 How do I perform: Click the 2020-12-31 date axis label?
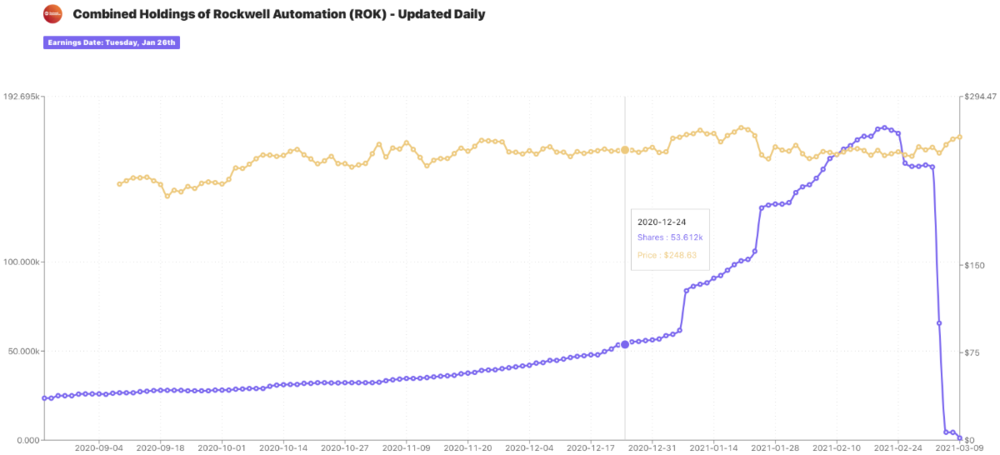(x=653, y=449)
